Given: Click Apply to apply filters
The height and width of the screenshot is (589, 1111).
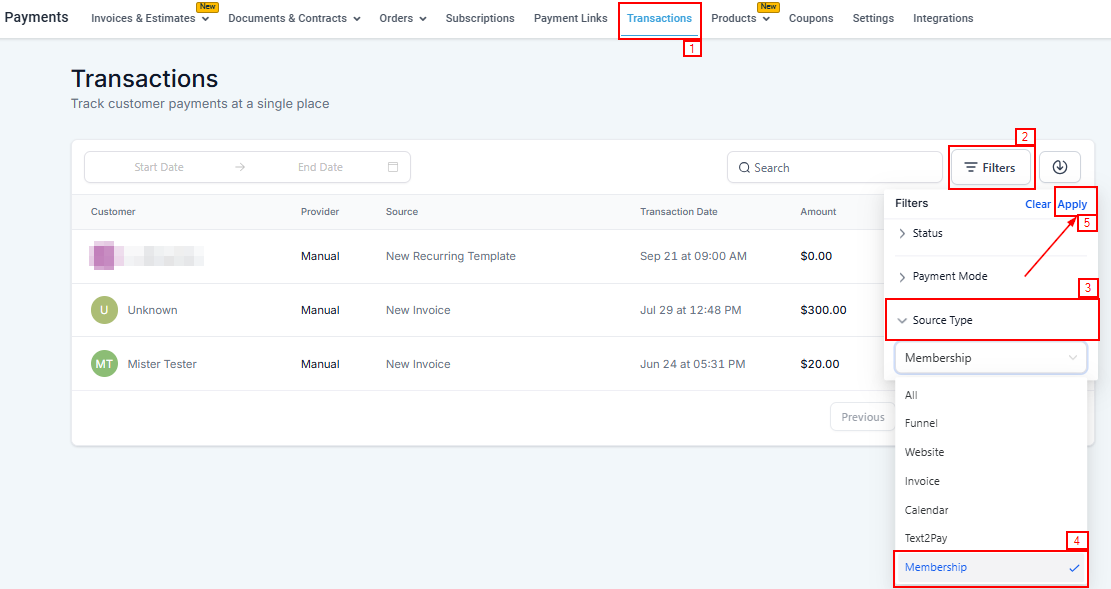Looking at the screenshot, I should [1072, 204].
